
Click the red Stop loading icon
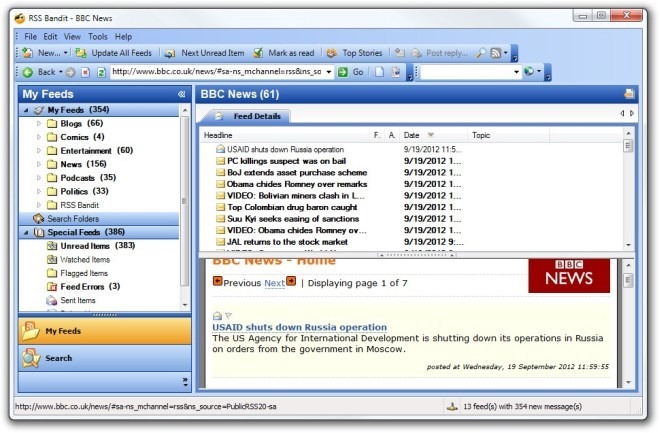coord(85,72)
